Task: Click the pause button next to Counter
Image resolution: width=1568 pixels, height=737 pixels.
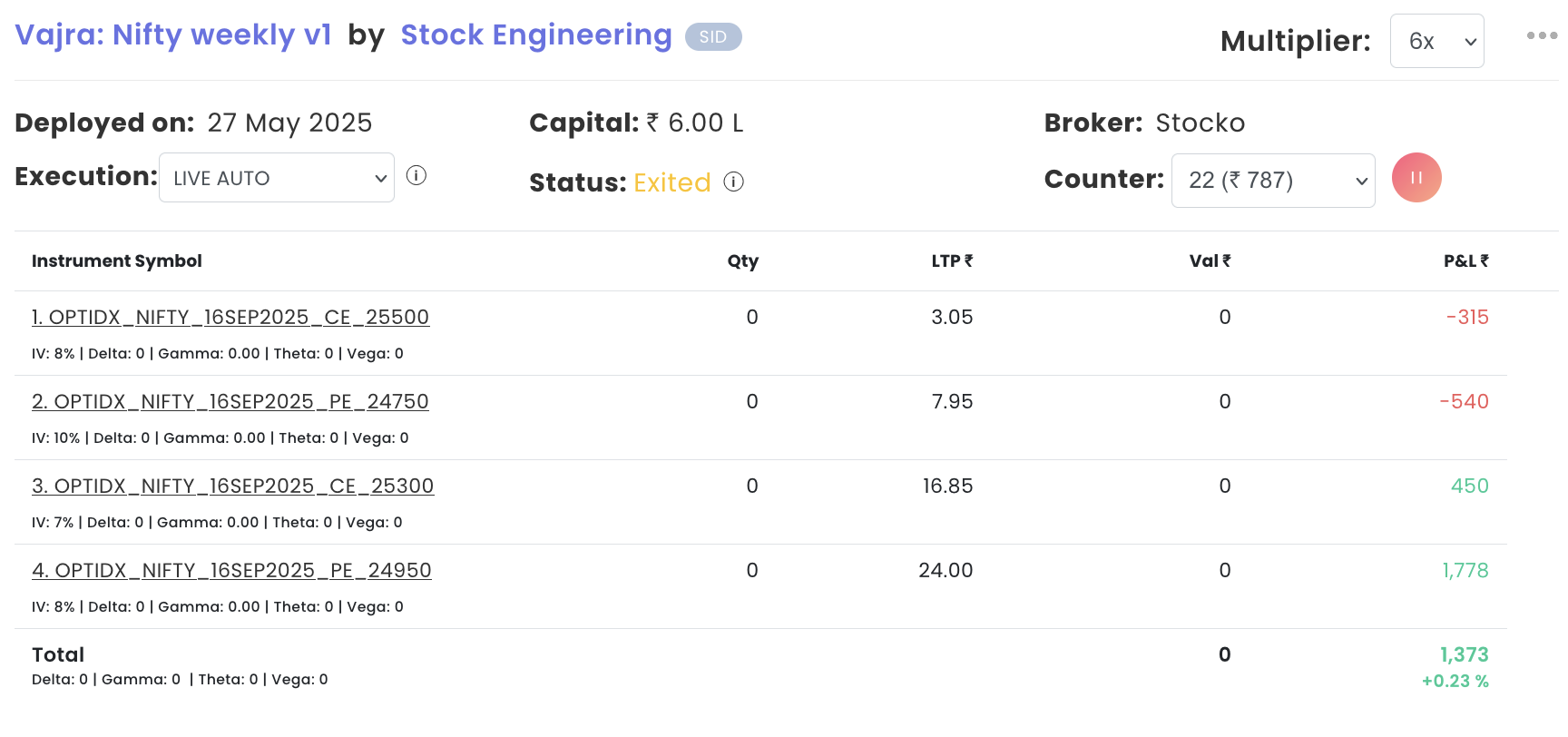Action: click(x=1416, y=178)
